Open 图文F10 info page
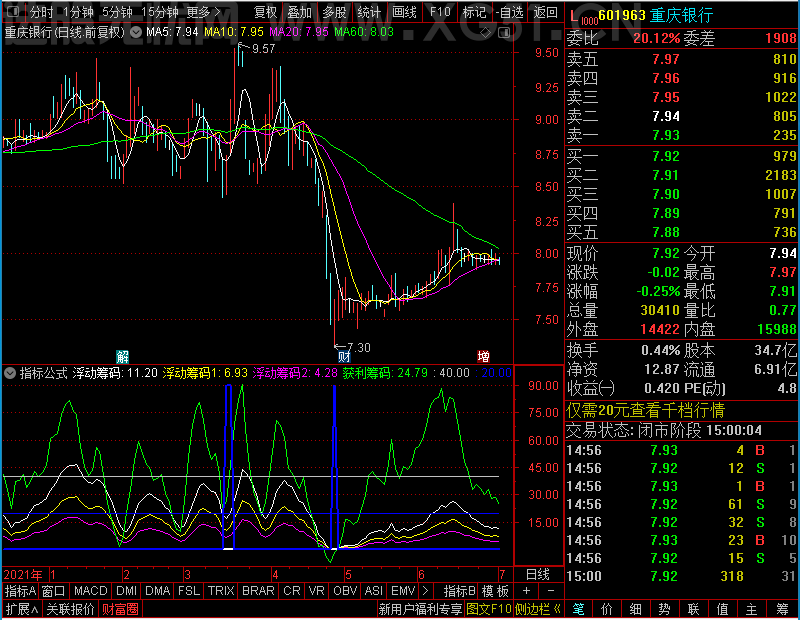 point(489,609)
